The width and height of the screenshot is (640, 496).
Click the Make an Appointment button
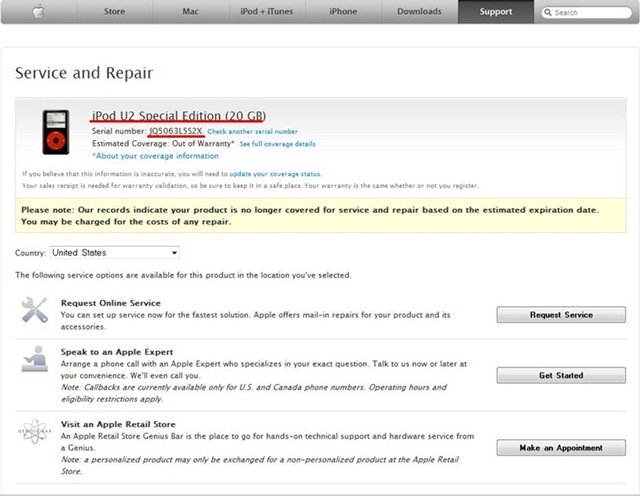(x=561, y=448)
